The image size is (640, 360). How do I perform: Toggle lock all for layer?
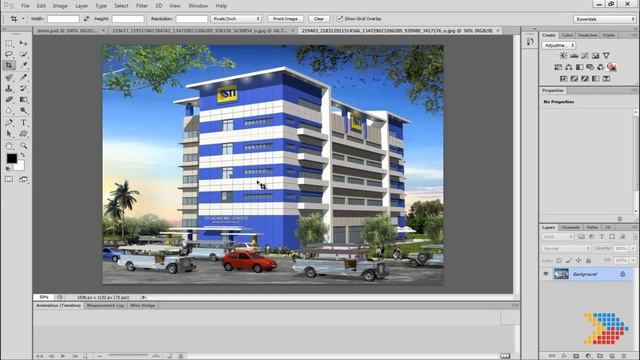coord(588,260)
